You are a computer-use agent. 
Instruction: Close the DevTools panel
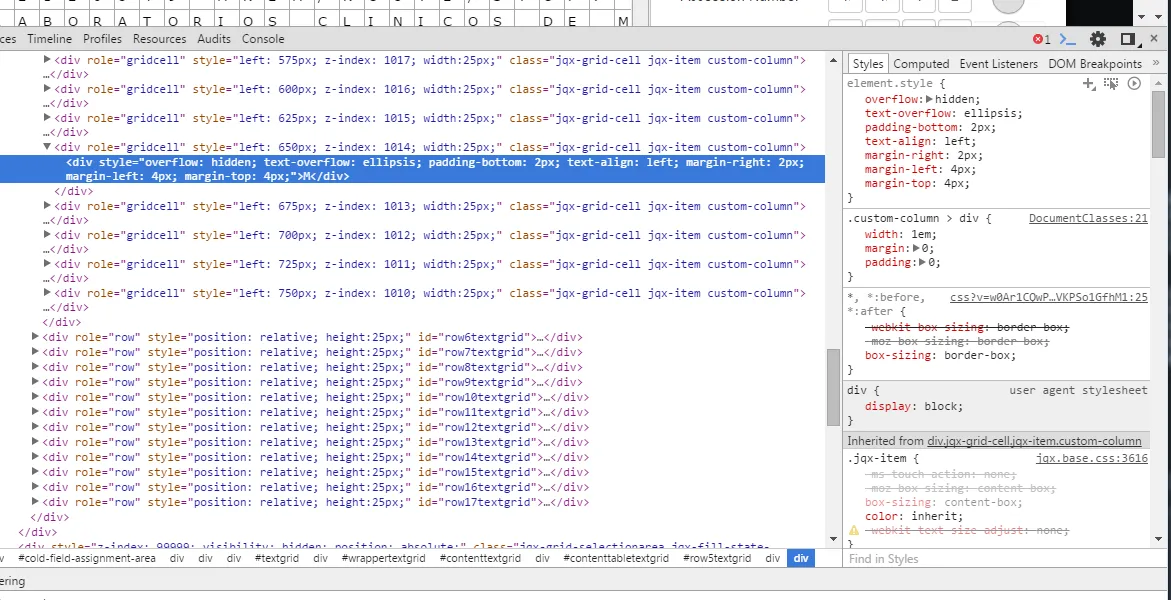pyautogui.click(x=1154, y=39)
